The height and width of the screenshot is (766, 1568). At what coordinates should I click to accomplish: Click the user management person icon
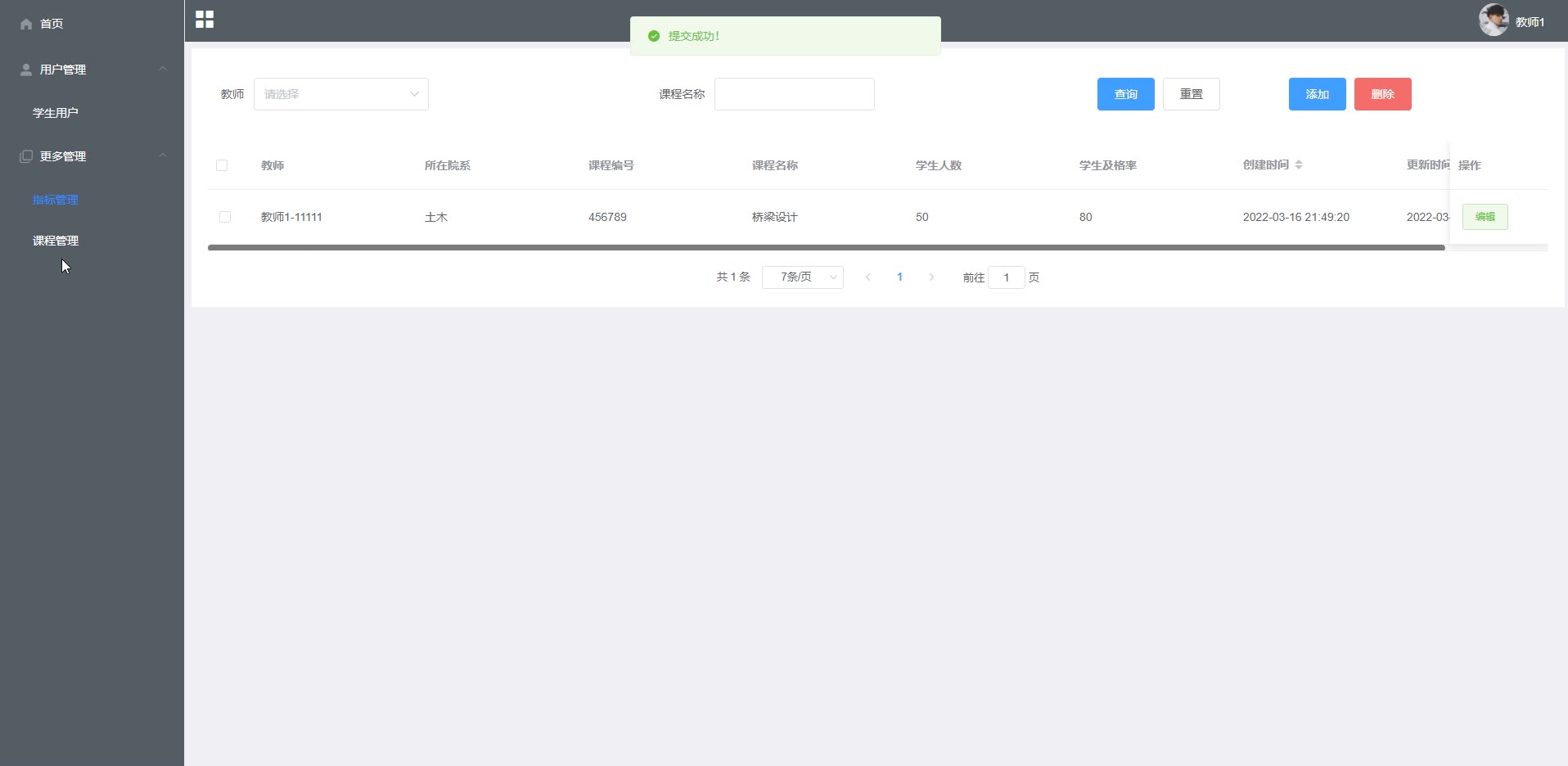[x=26, y=70]
